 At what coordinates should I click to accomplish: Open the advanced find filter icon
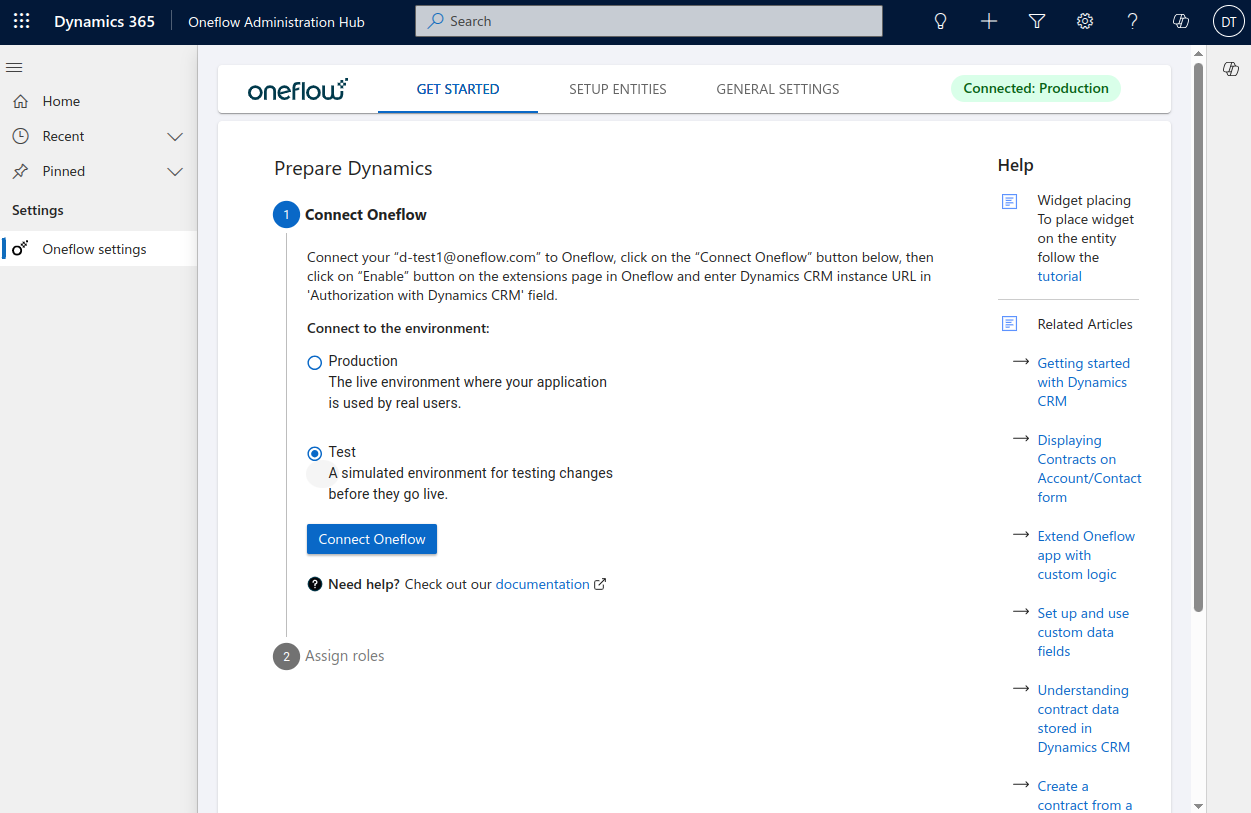pos(1037,21)
